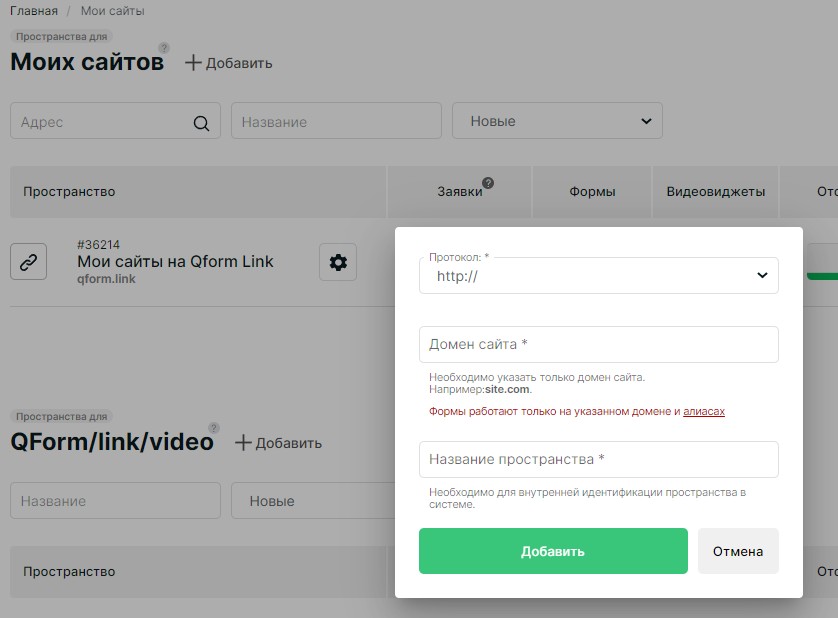Expand the Протокол http:// dropdown
This screenshot has width=838, height=618.
[x=598, y=276]
